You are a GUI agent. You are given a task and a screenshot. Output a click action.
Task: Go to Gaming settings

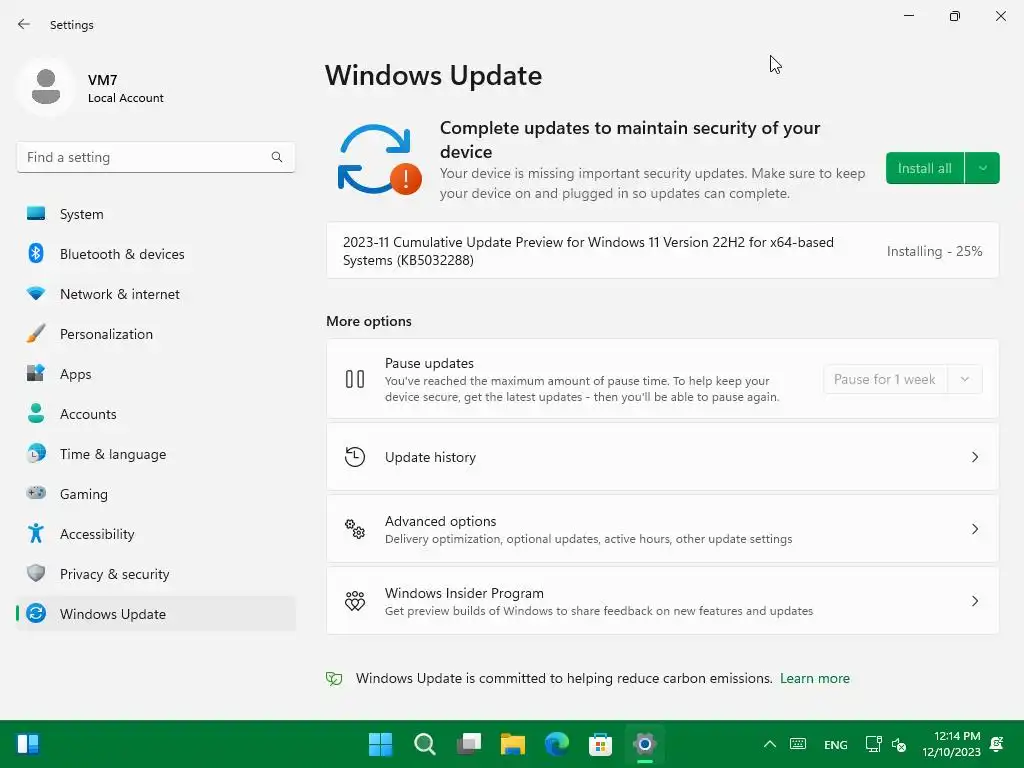156,493
